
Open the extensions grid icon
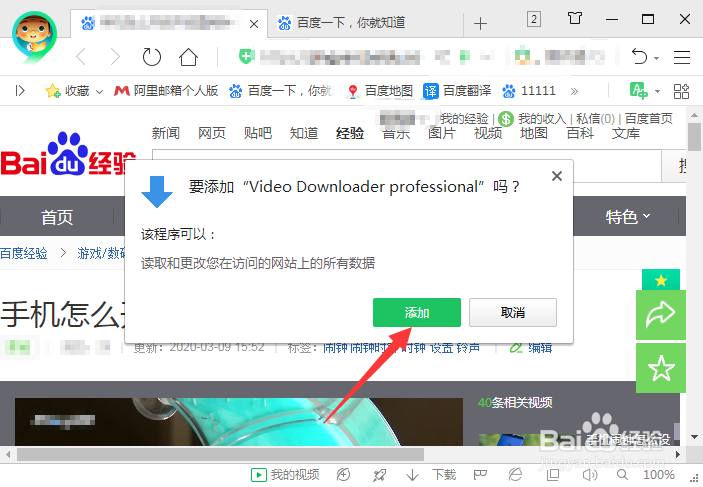coord(681,91)
